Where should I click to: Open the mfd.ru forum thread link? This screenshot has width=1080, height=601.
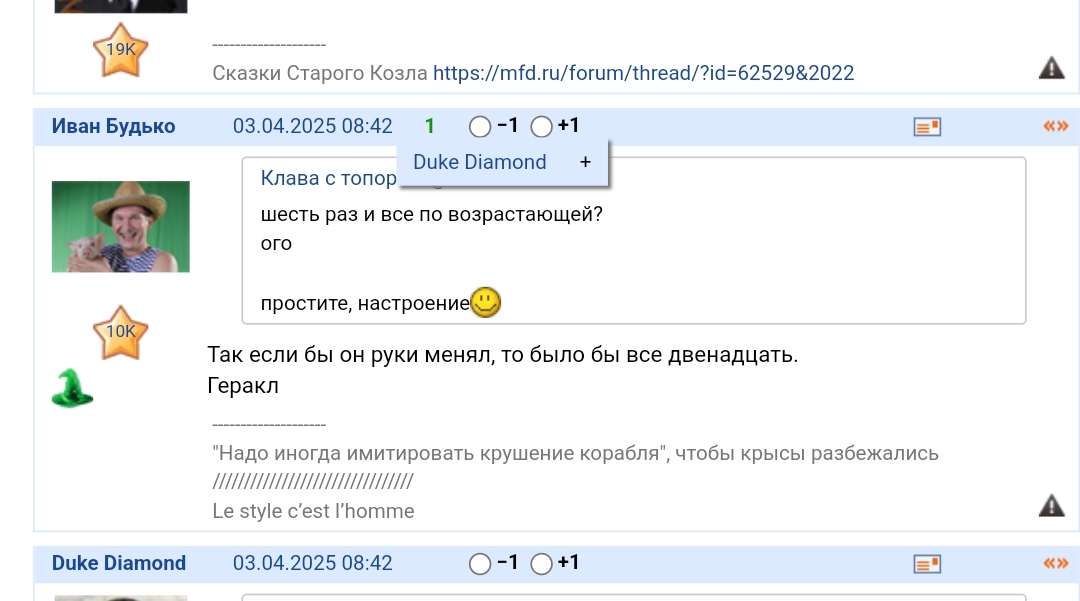tap(643, 73)
